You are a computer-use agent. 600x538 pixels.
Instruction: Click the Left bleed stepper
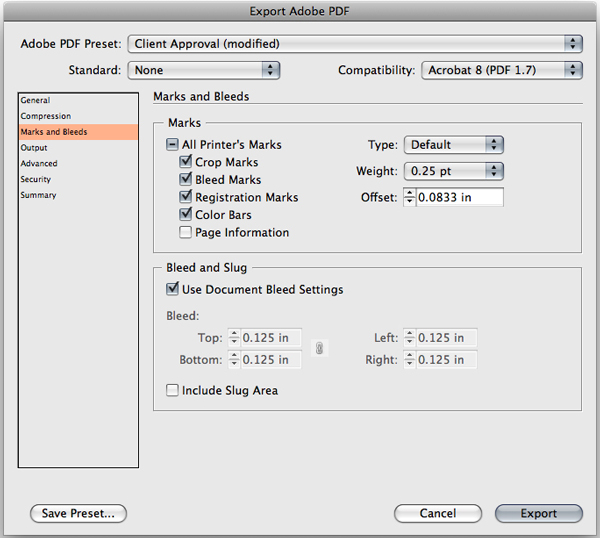coord(409,337)
